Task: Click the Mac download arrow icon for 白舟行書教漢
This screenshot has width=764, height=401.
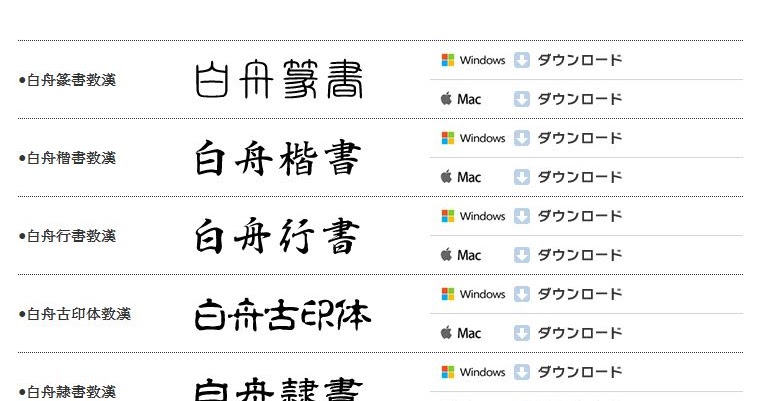Action: [x=521, y=255]
